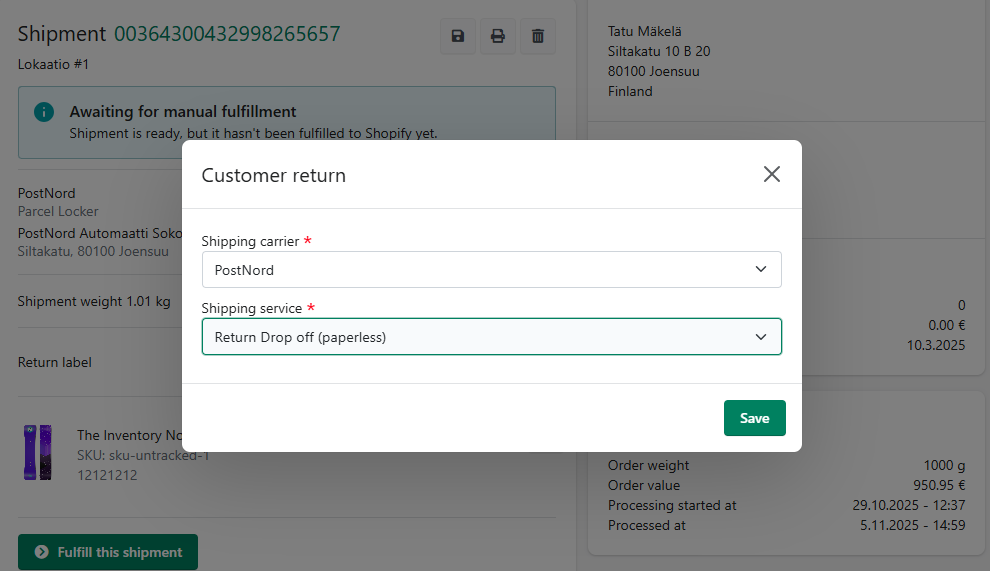Image resolution: width=990 pixels, height=571 pixels.
Task: Click the Customer return dialog title
Action: (x=273, y=175)
